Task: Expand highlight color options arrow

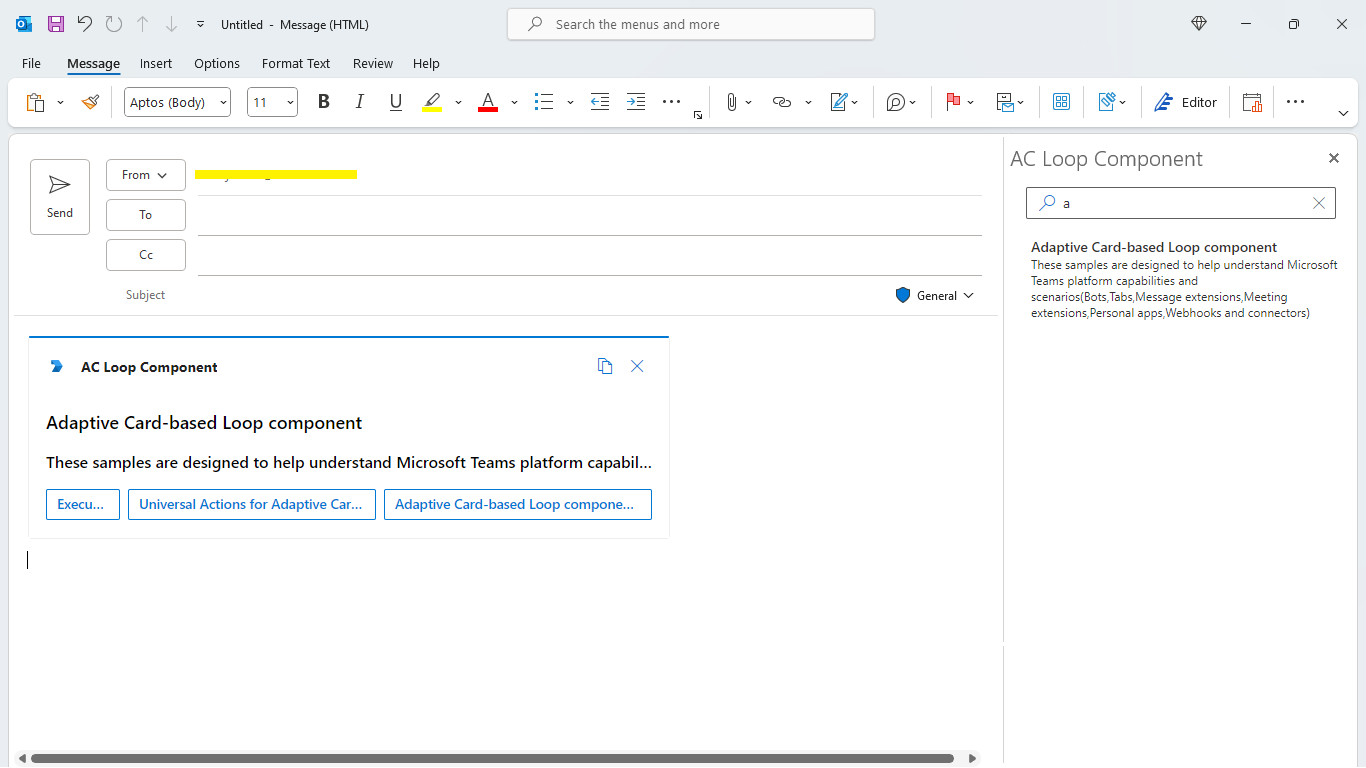Action: [458, 102]
